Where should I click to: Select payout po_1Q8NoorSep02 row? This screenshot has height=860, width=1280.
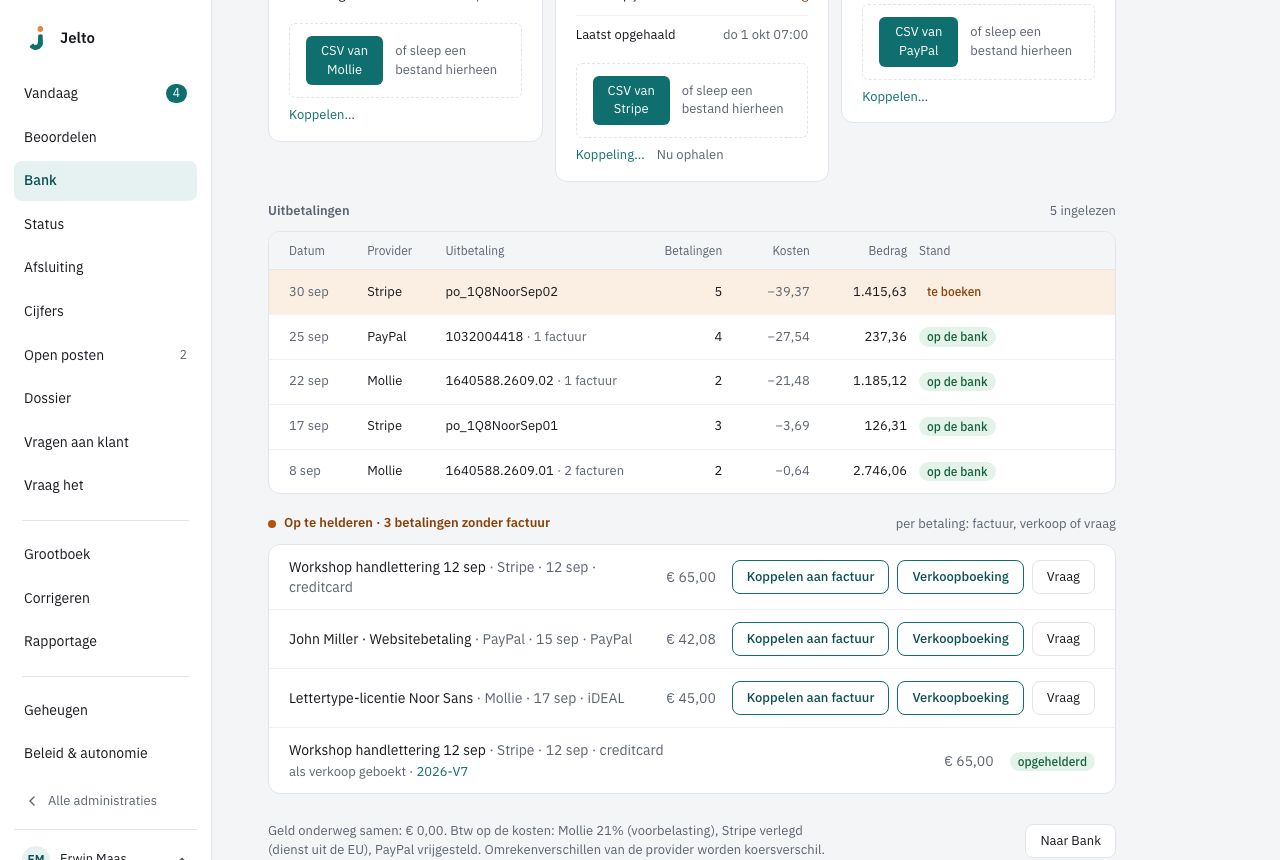pos(692,292)
